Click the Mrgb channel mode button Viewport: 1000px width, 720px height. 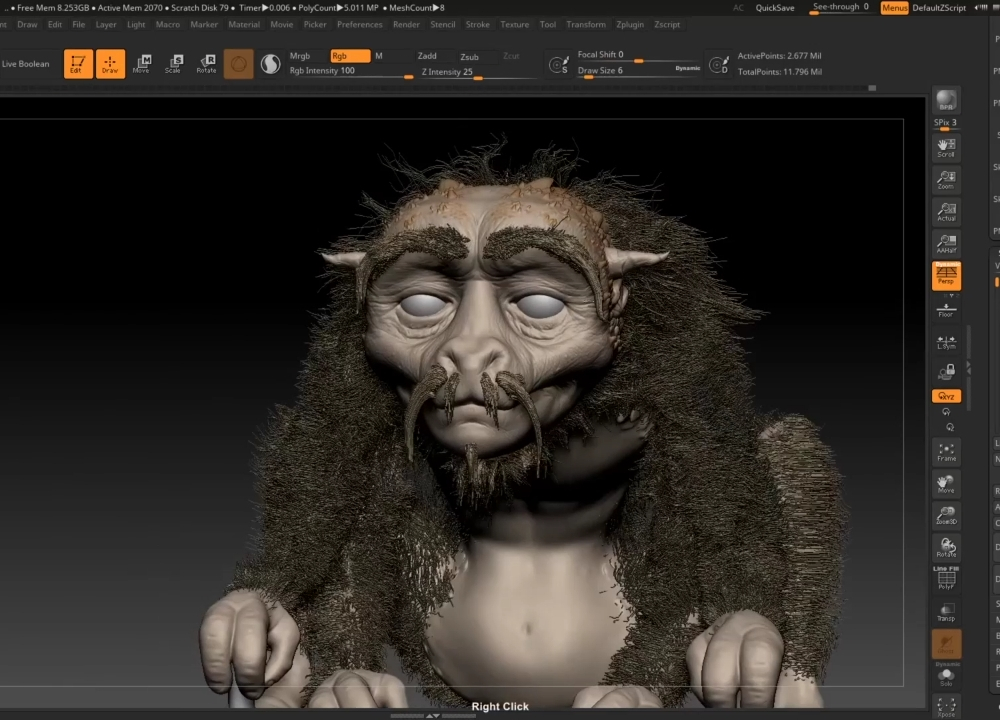(300, 56)
